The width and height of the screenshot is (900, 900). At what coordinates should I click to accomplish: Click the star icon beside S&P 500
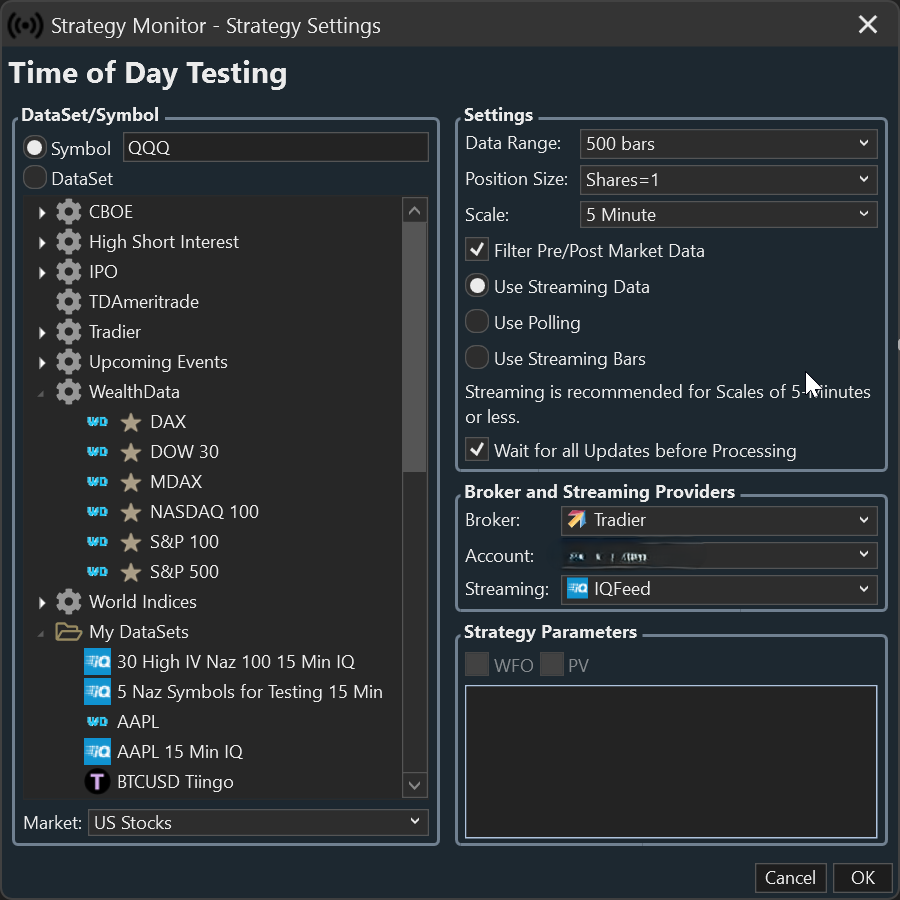(131, 572)
